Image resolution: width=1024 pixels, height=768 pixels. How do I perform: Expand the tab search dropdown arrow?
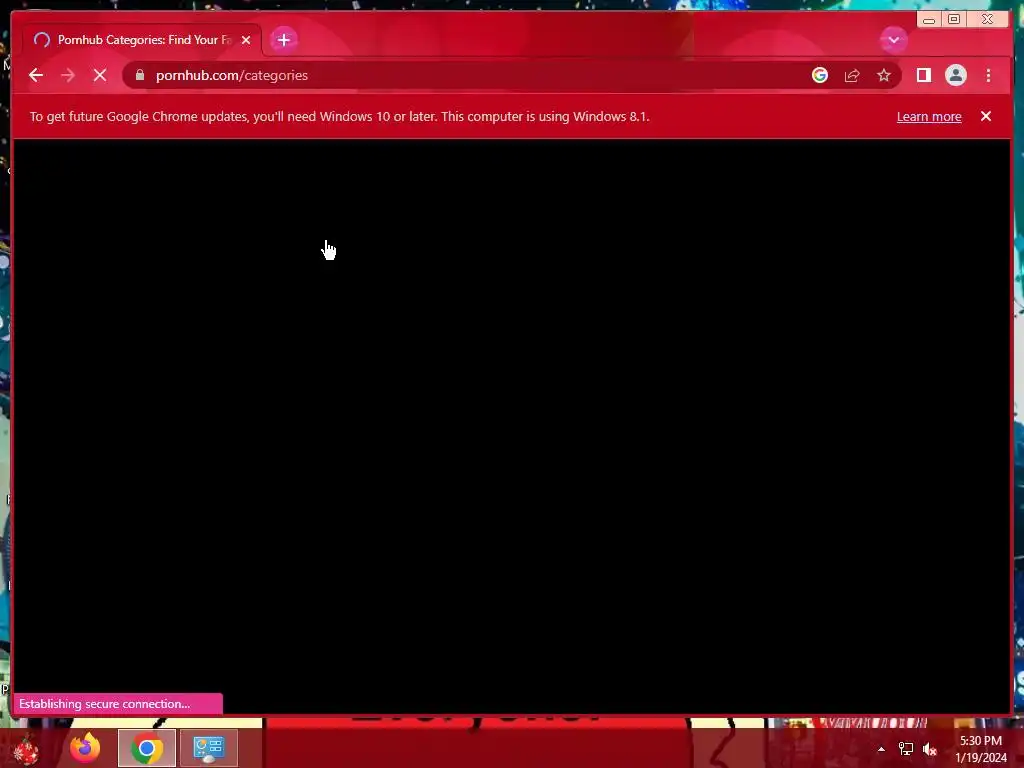point(893,40)
